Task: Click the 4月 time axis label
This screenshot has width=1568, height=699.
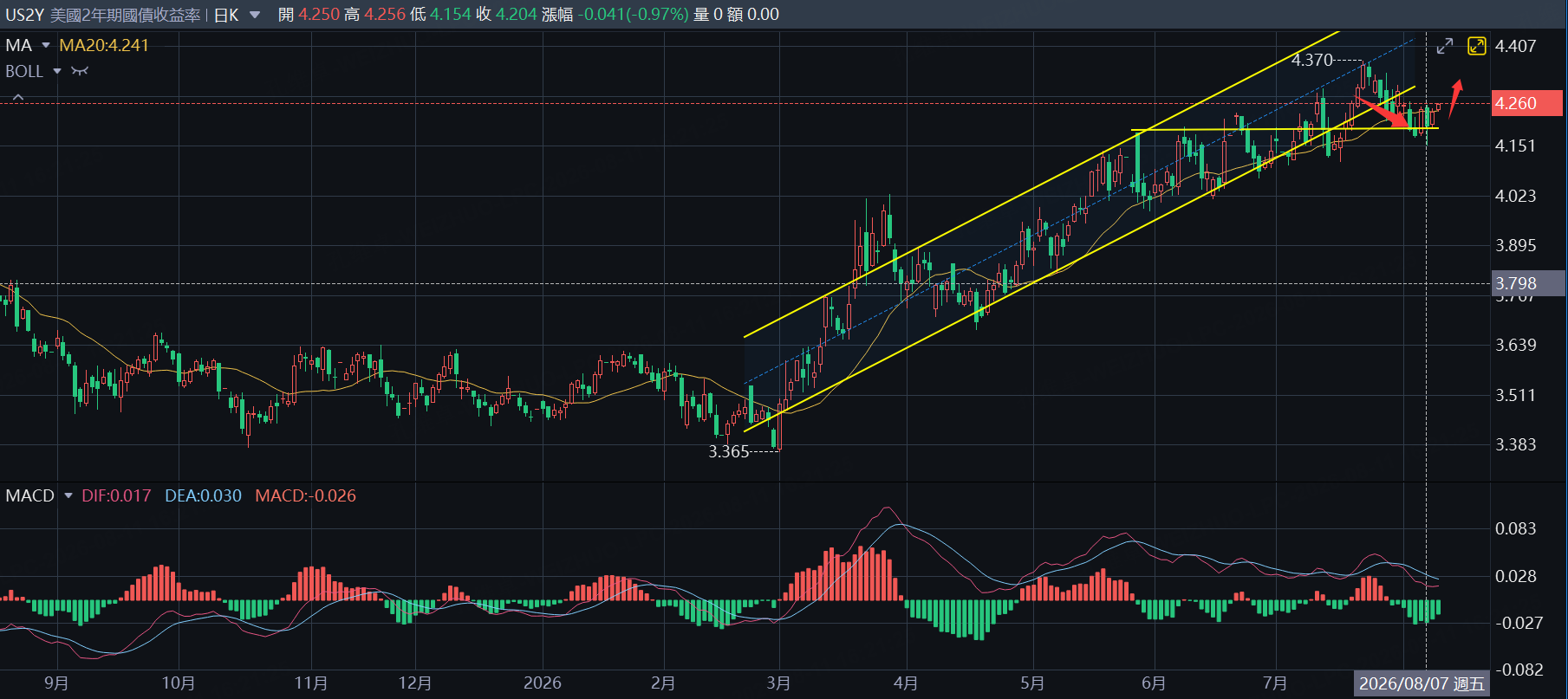Action: pyautogui.click(x=906, y=683)
